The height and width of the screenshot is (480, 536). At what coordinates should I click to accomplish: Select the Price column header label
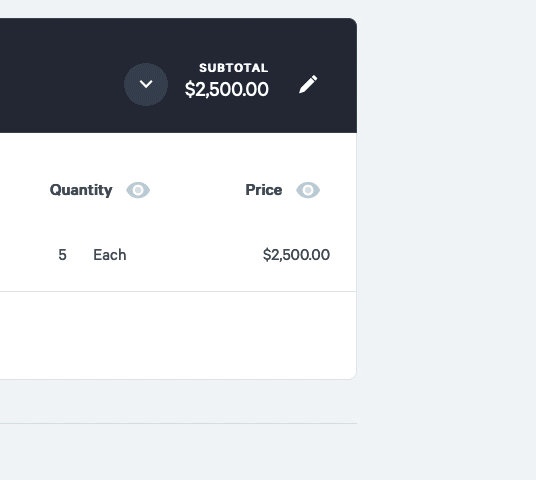click(264, 190)
